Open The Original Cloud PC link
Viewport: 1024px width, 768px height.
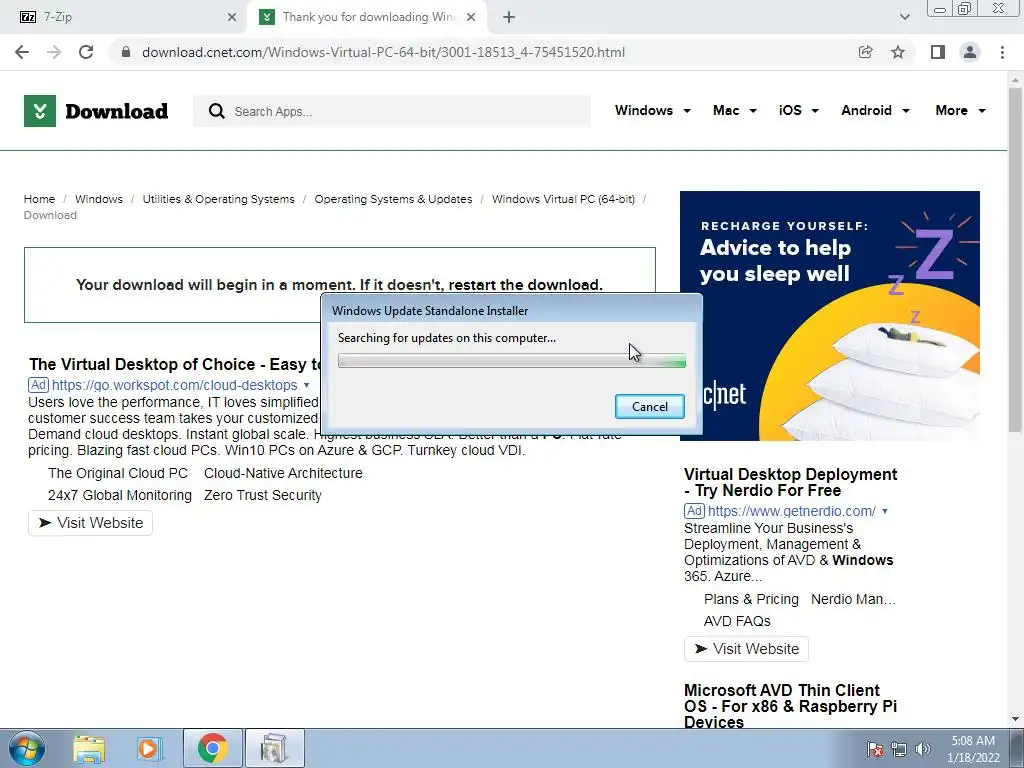coord(118,473)
